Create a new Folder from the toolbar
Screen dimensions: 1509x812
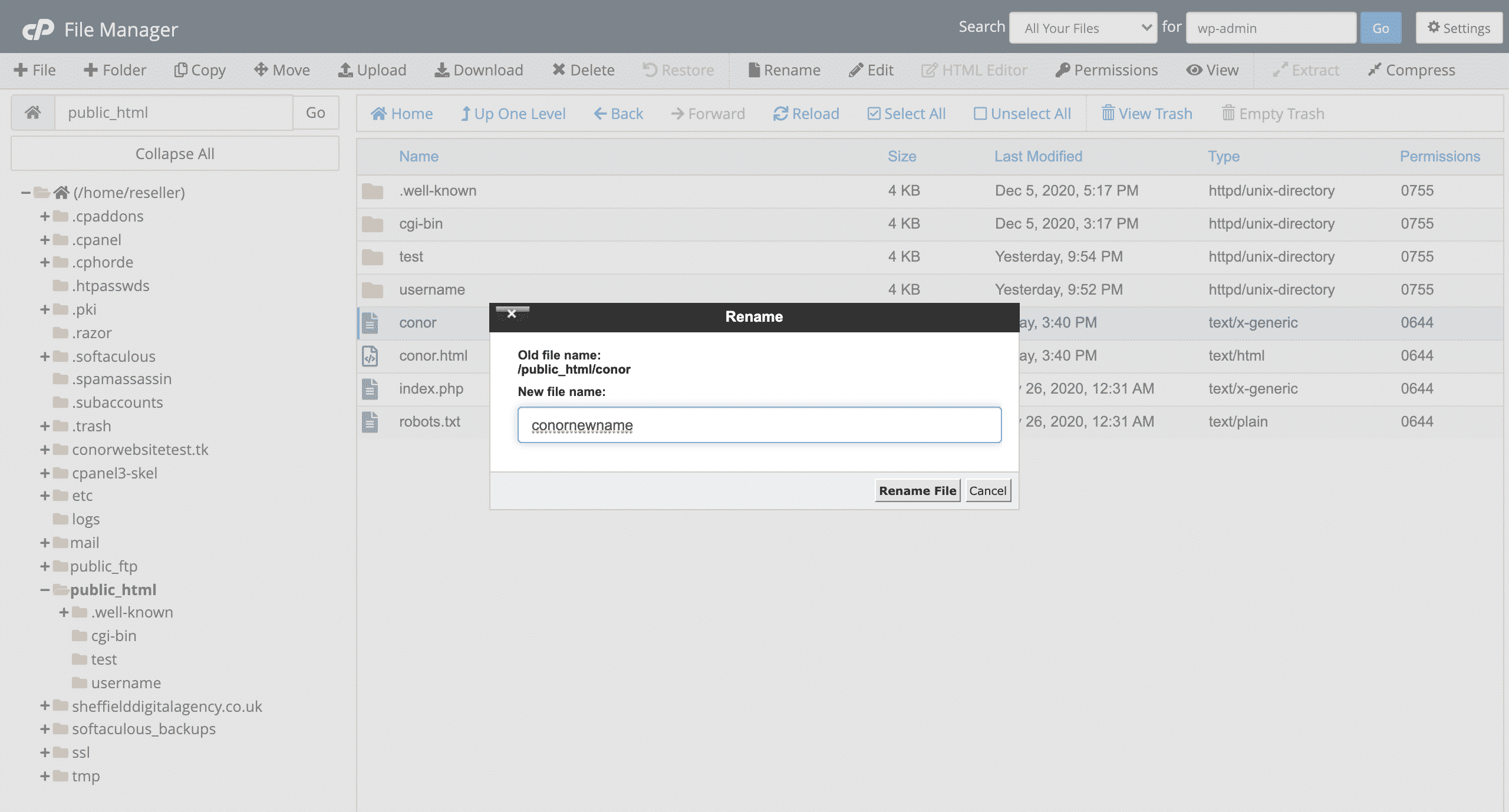coord(115,70)
